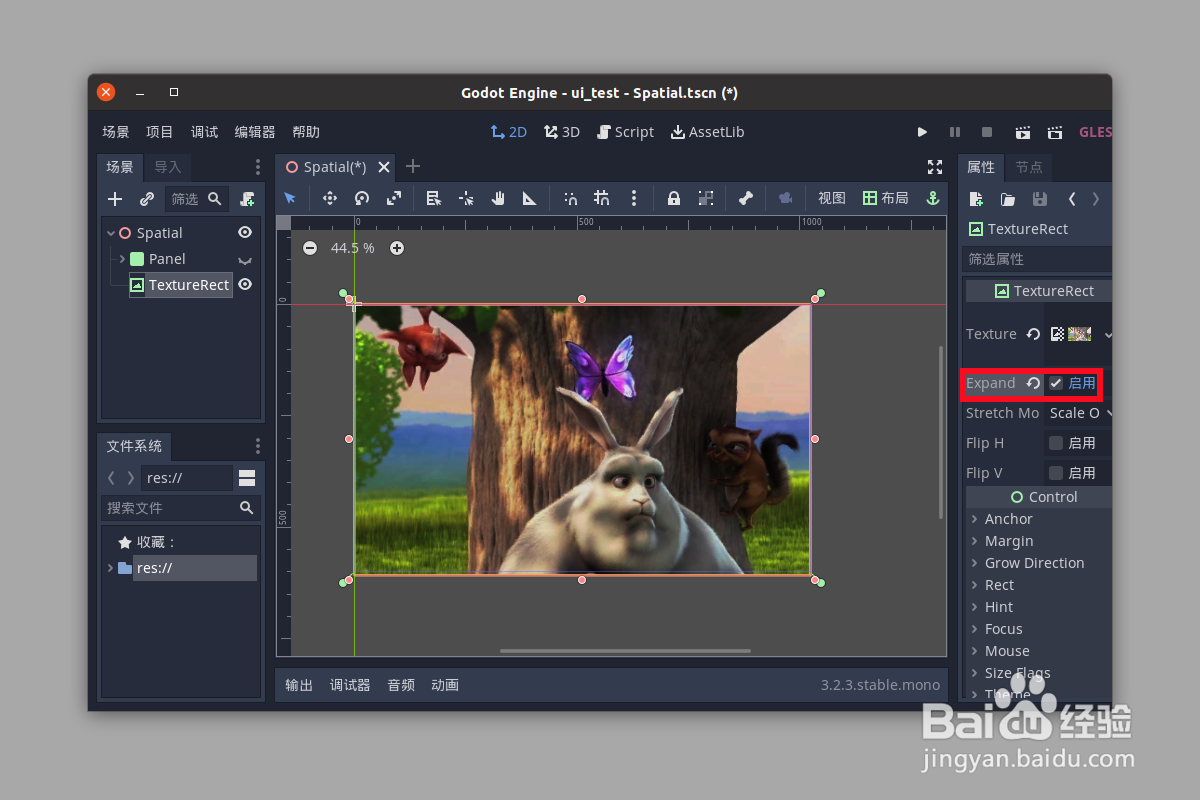Load resource with folder icon in inspector
The width and height of the screenshot is (1200, 800).
click(x=1008, y=199)
